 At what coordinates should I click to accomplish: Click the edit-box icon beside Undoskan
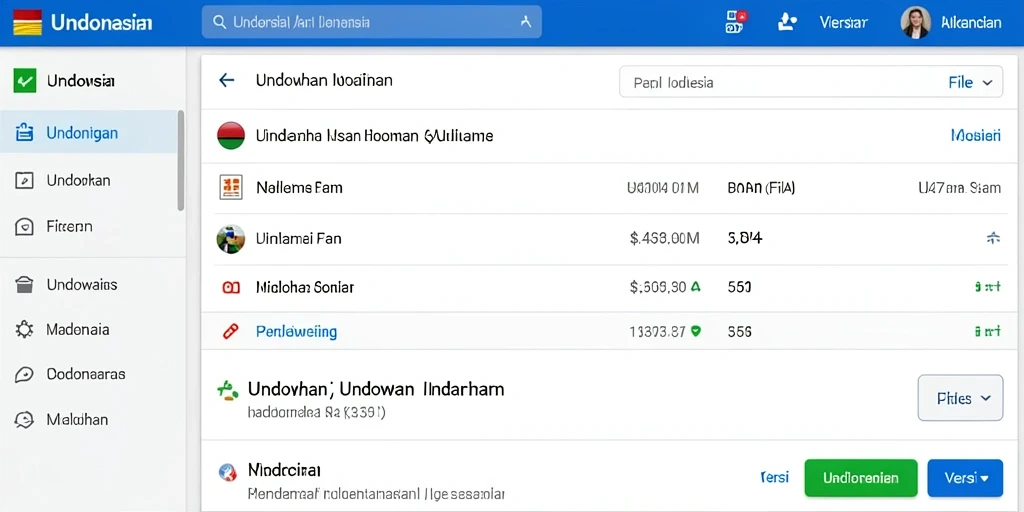[x=24, y=180]
